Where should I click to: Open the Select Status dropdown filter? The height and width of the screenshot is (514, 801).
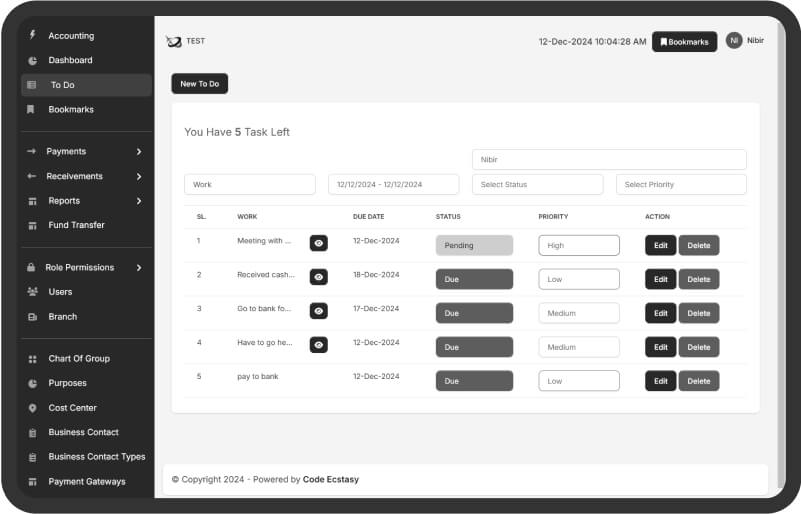tap(537, 185)
